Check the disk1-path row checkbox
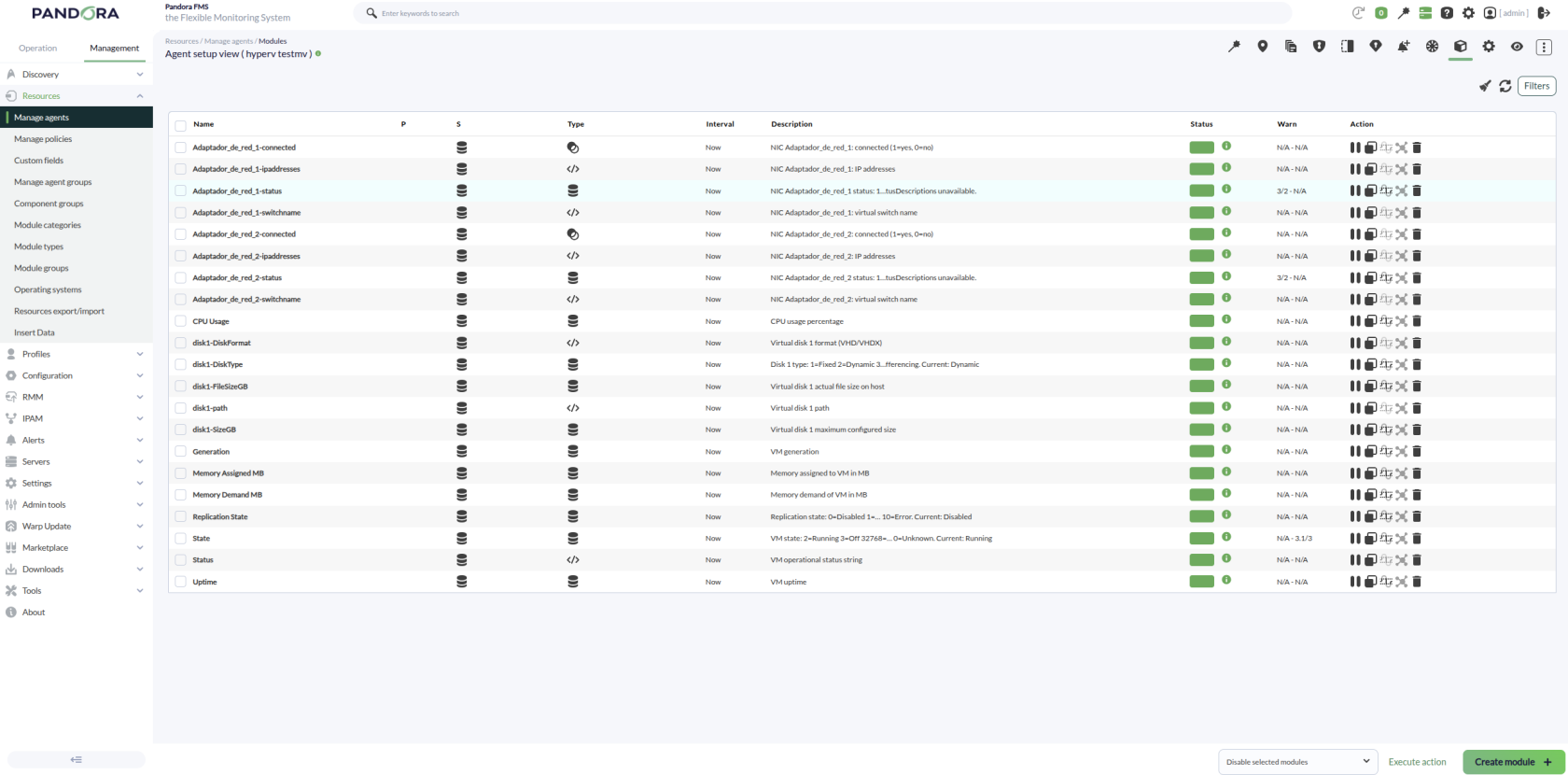 (x=181, y=408)
